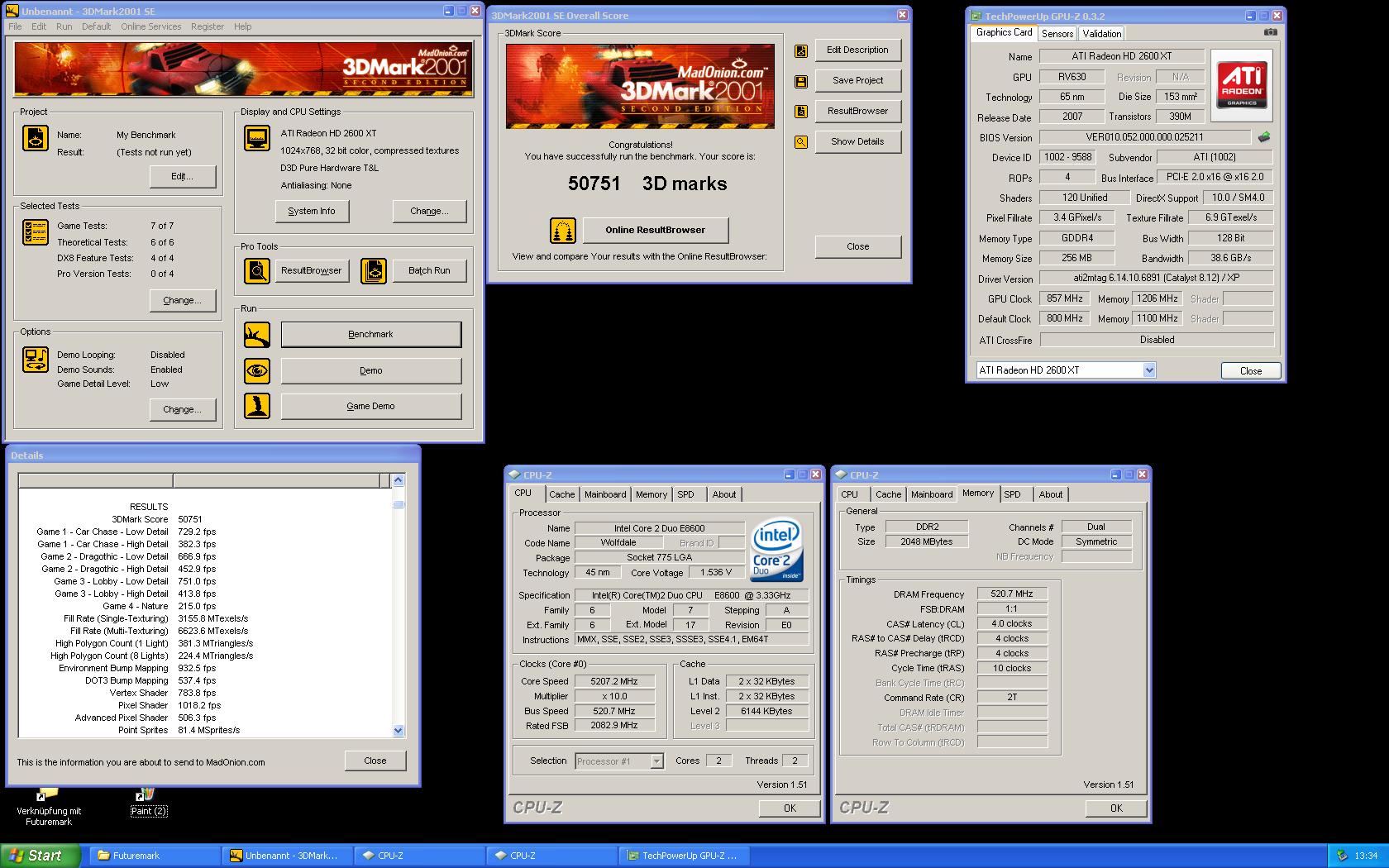1389x868 pixels.
Task: Click the Game Demo button
Action: pyautogui.click(x=371, y=406)
